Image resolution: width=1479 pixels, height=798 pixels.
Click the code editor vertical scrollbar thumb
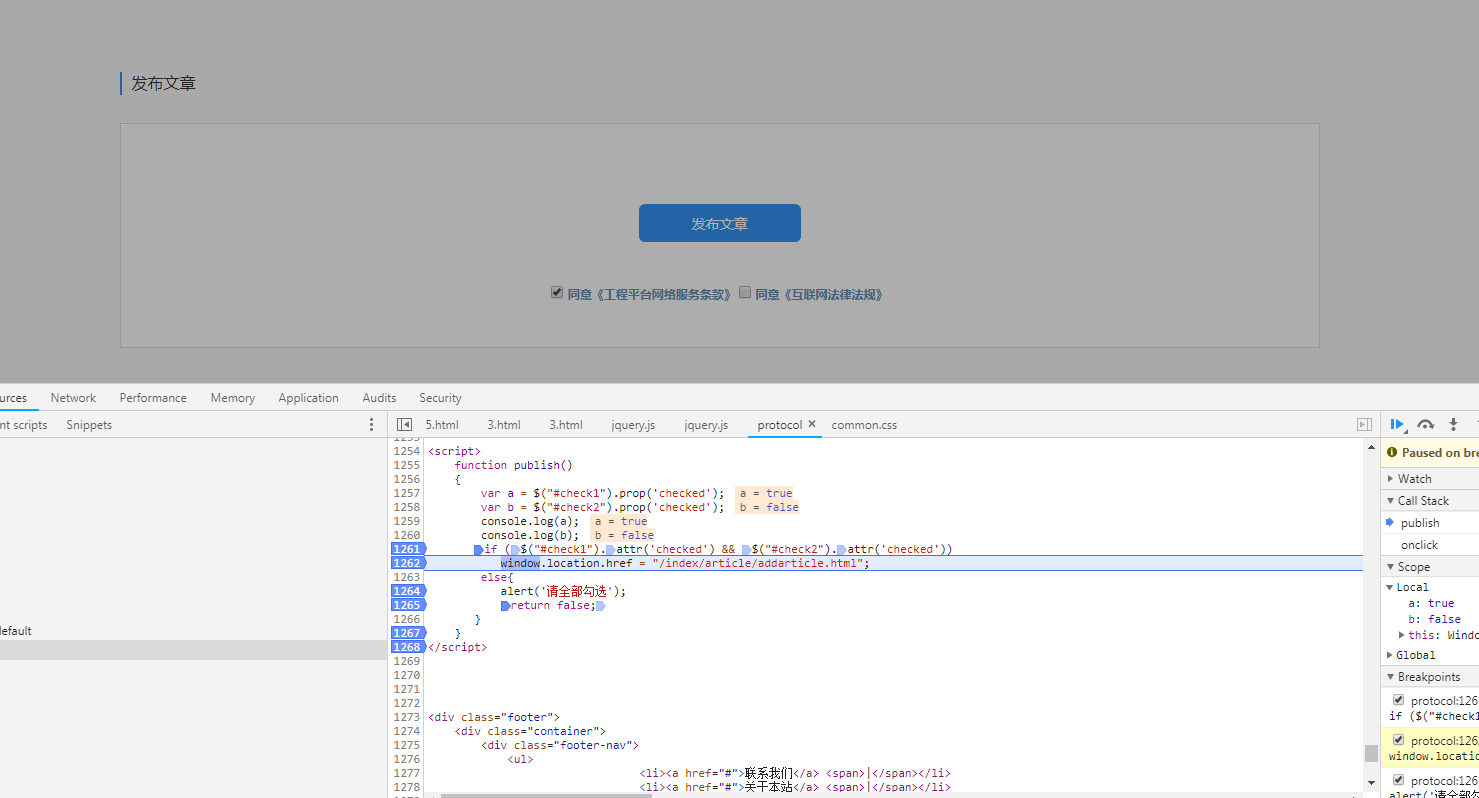pyautogui.click(x=1370, y=753)
